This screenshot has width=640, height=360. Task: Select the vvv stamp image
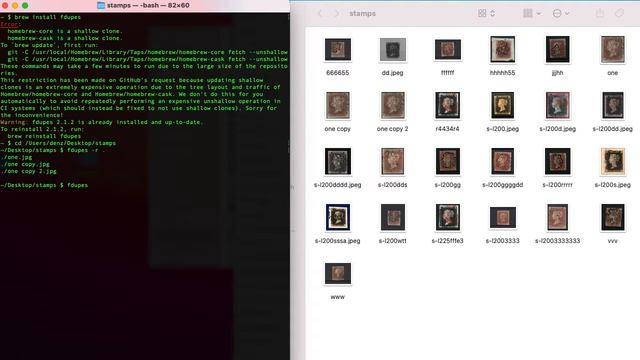pyautogui.click(x=613, y=217)
